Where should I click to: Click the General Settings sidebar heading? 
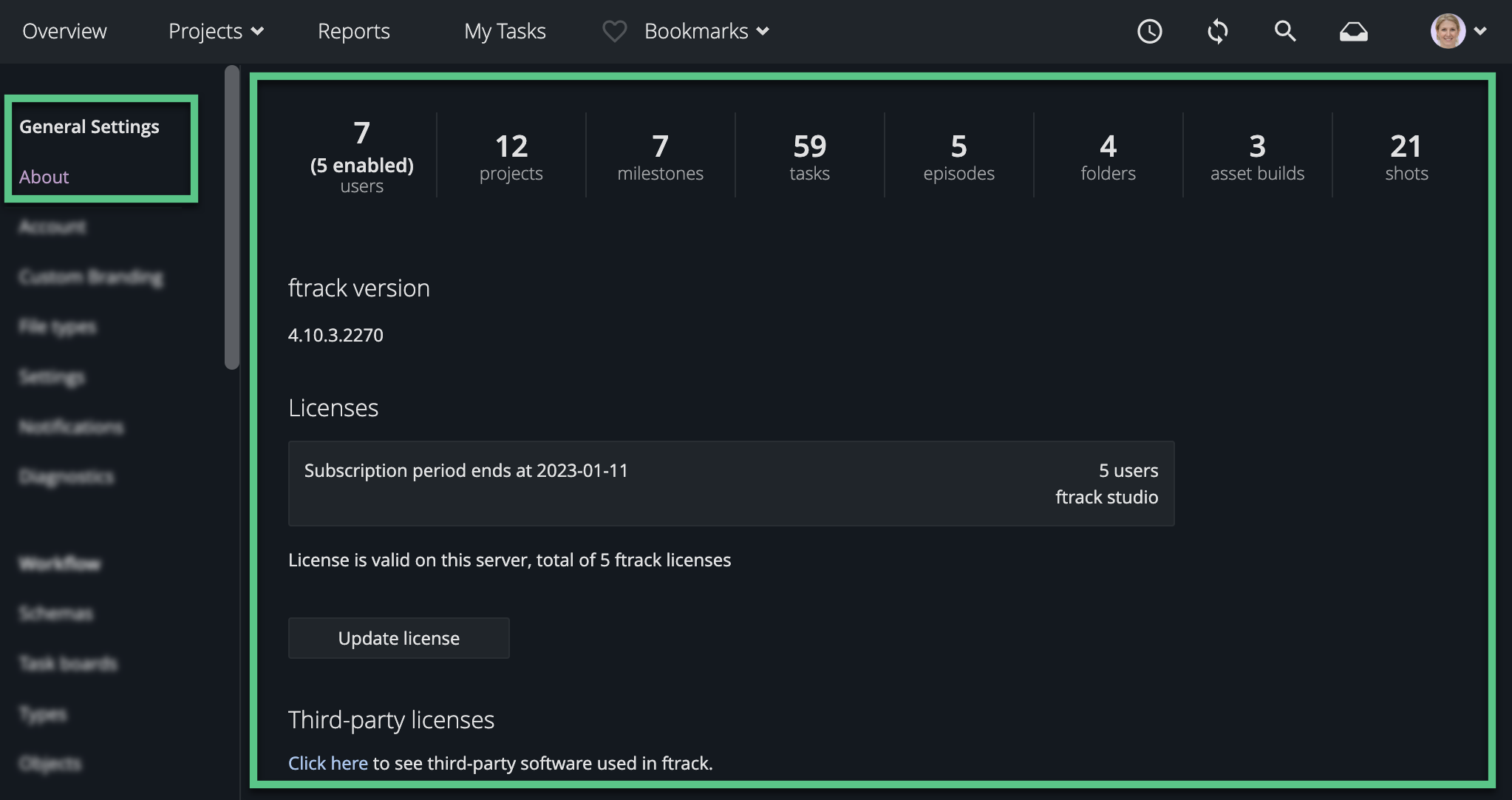(x=89, y=126)
